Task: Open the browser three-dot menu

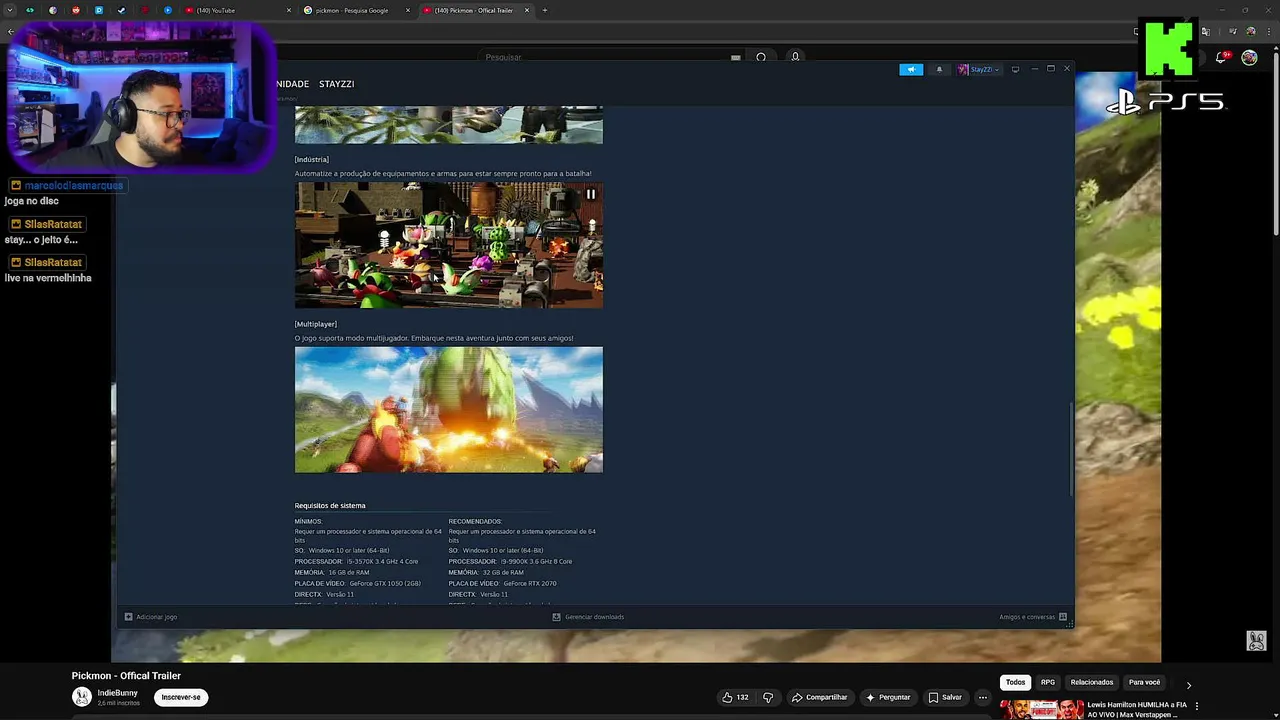Action: tap(1268, 31)
